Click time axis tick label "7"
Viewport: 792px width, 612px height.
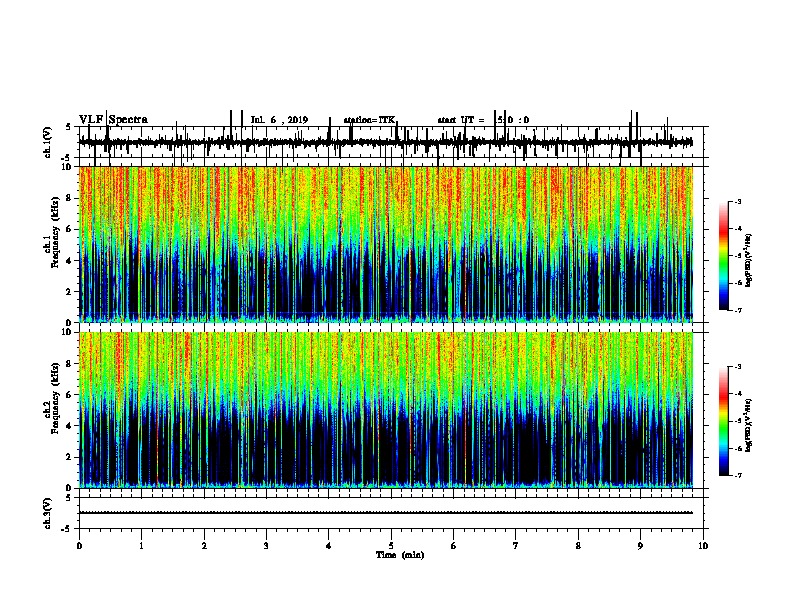[516, 546]
